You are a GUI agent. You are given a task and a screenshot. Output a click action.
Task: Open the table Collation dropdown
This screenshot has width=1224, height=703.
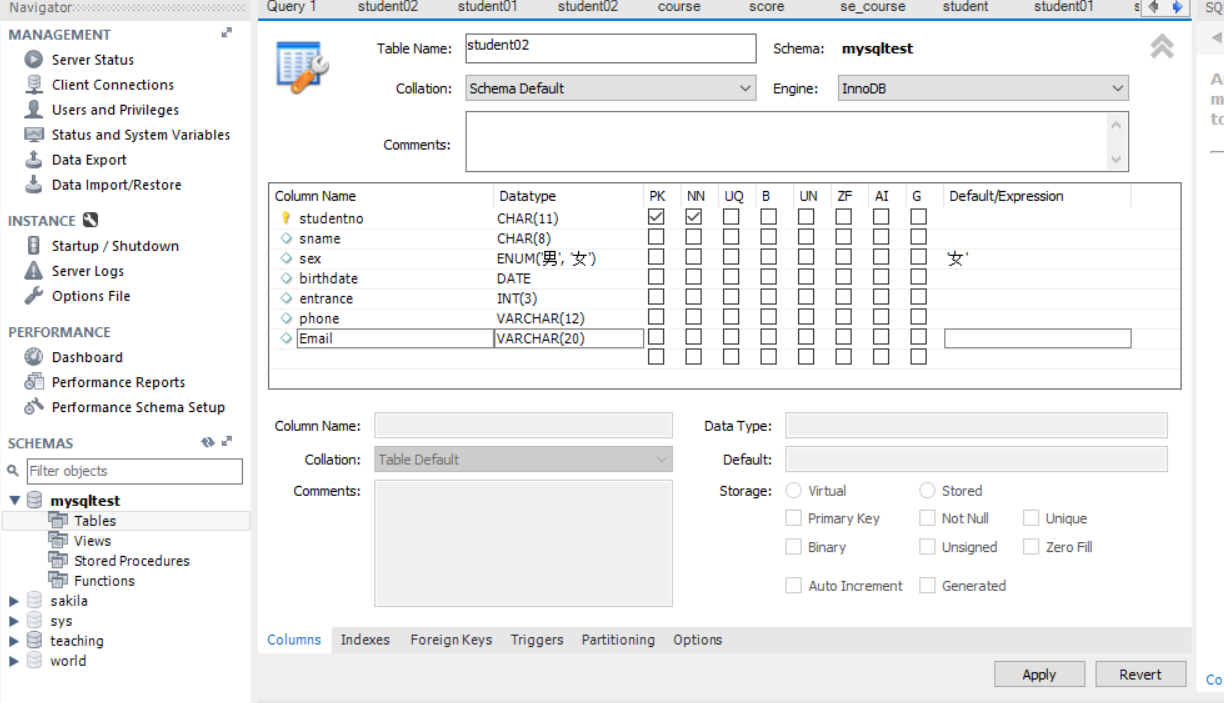coord(611,88)
